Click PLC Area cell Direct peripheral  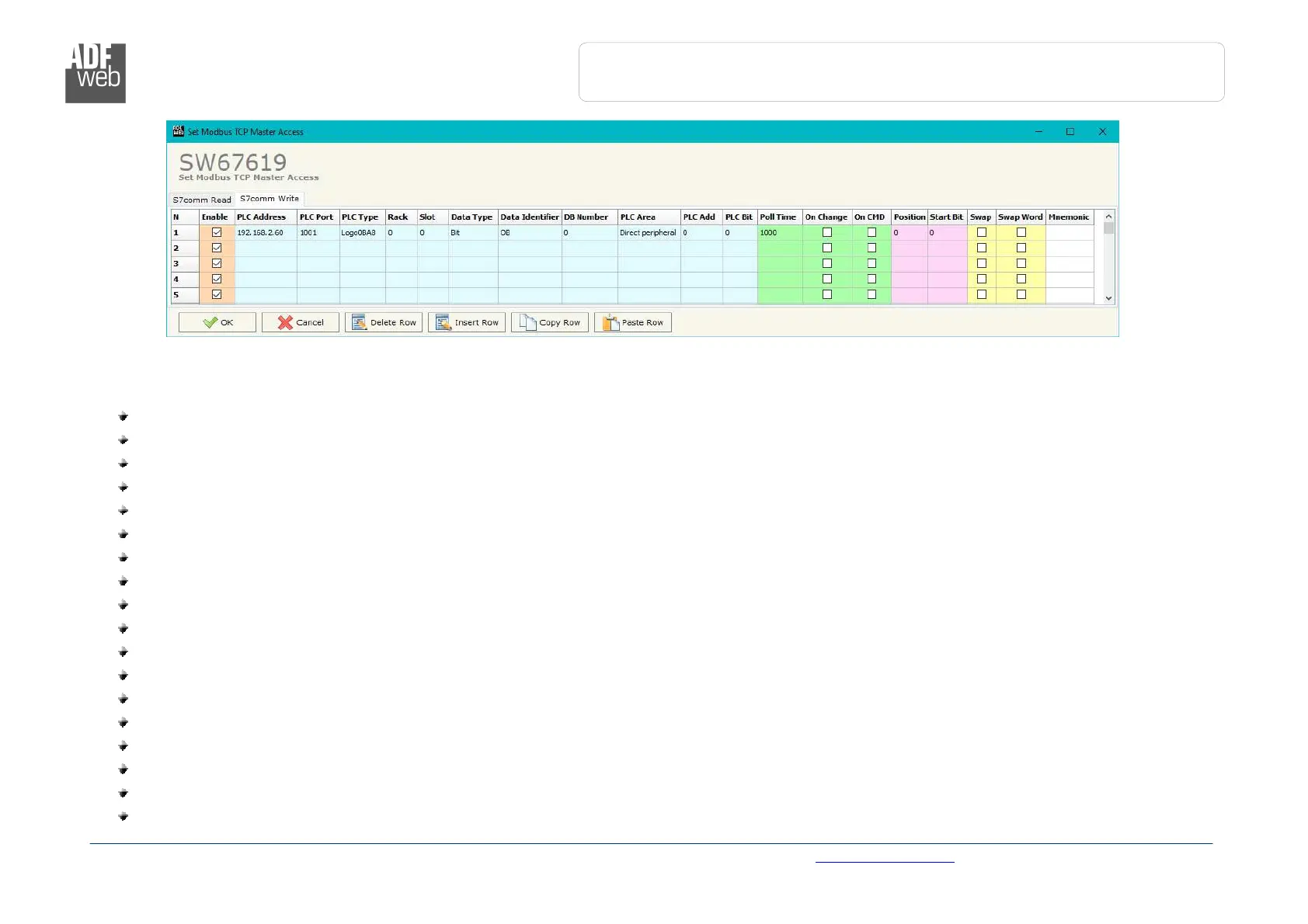[649, 233]
